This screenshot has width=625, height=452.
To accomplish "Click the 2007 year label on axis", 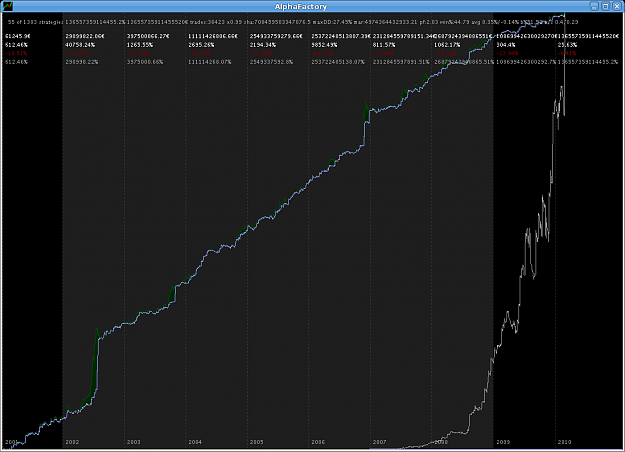I will pos(379,442).
